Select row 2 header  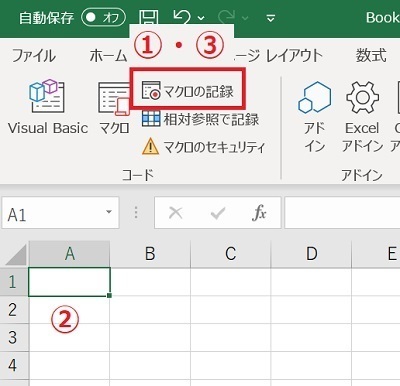pyautogui.click(x=14, y=310)
